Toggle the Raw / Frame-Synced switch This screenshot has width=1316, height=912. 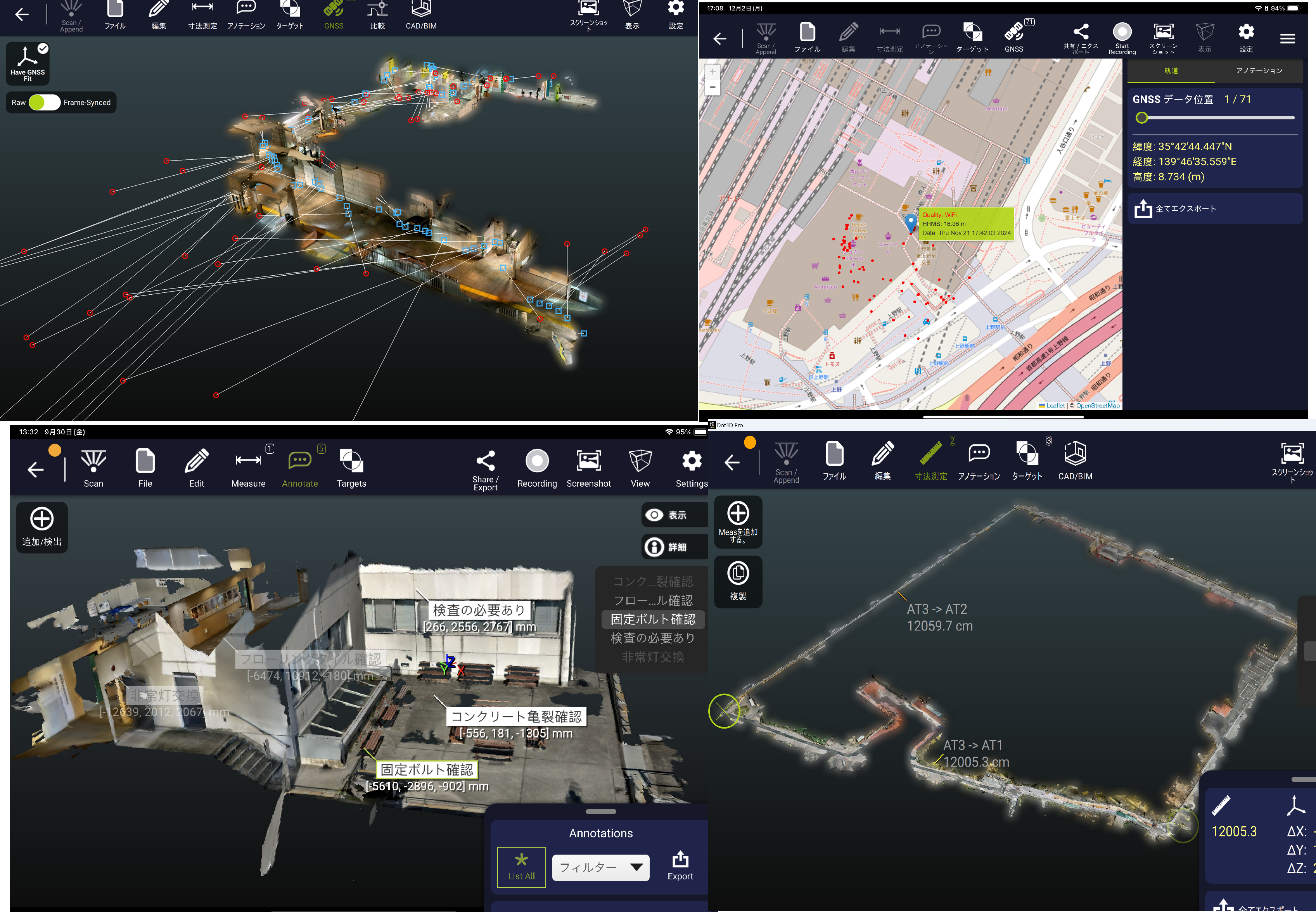click(45, 102)
